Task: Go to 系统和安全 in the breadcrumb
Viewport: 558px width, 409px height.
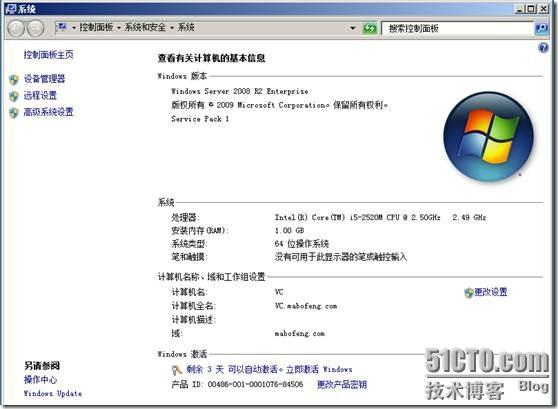Action: pyautogui.click(x=145, y=27)
